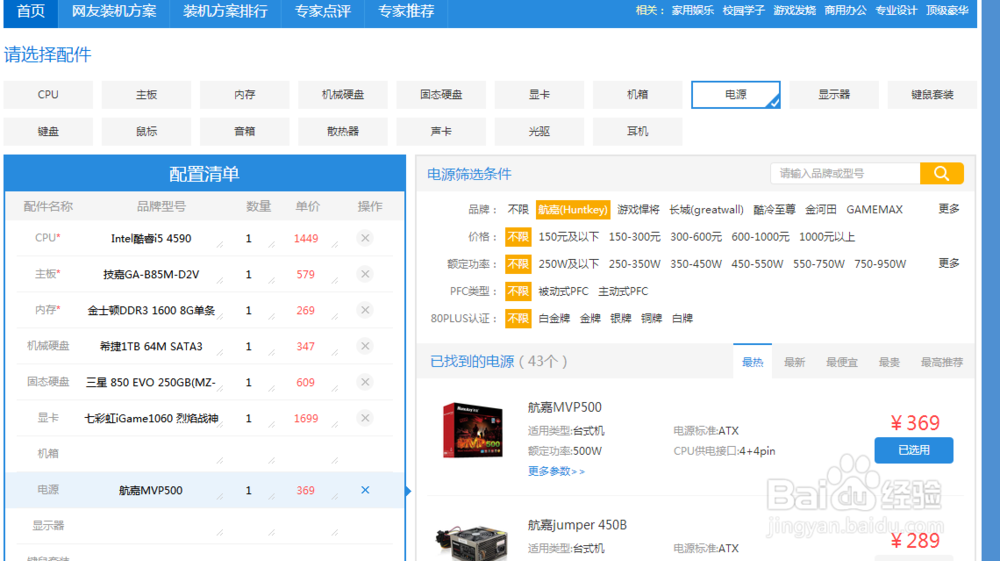
Task: Expand 更多参数 for 航嘉MVP500
Action: tap(556, 471)
